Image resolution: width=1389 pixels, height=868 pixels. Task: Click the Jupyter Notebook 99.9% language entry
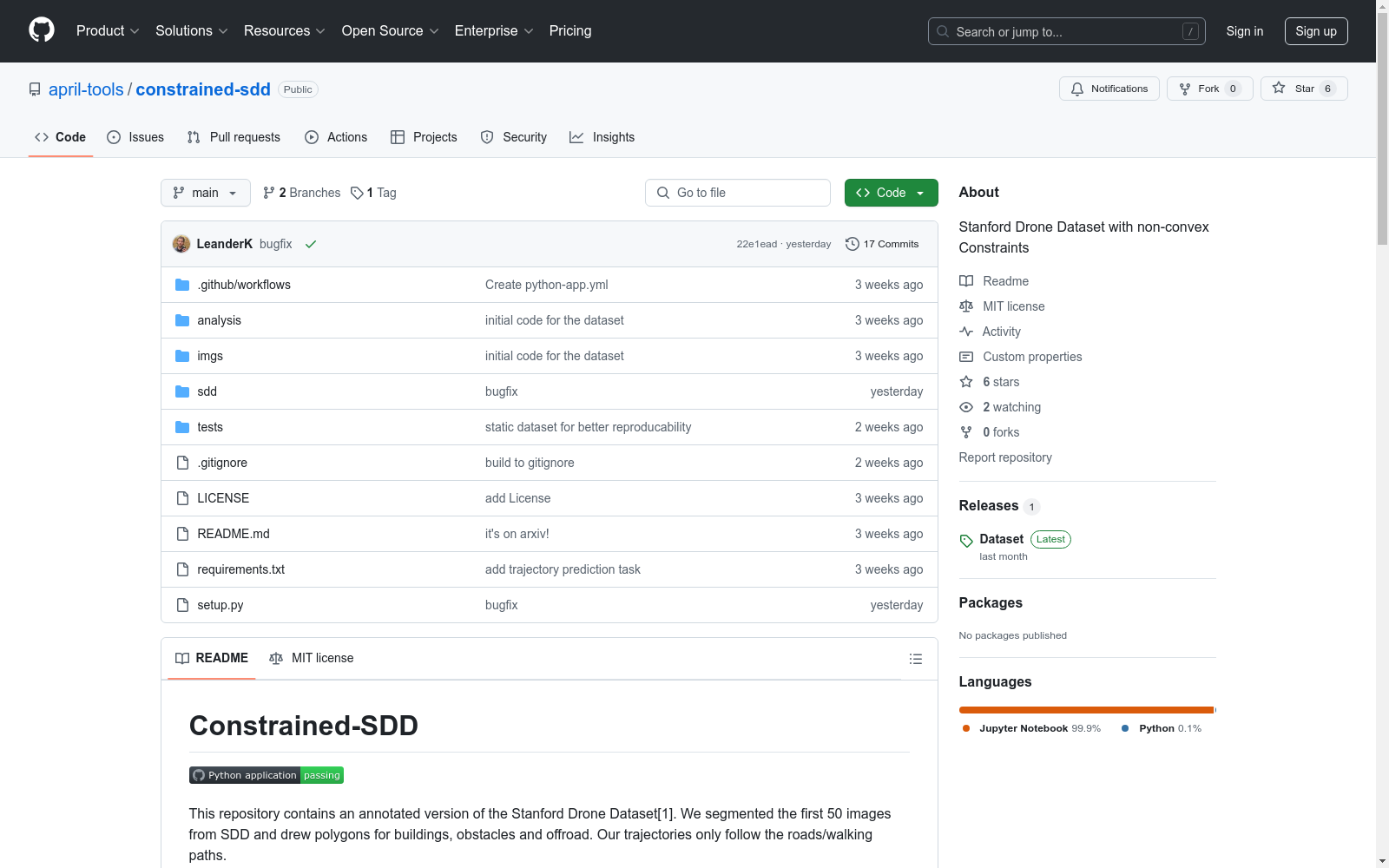[x=1031, y=728]
